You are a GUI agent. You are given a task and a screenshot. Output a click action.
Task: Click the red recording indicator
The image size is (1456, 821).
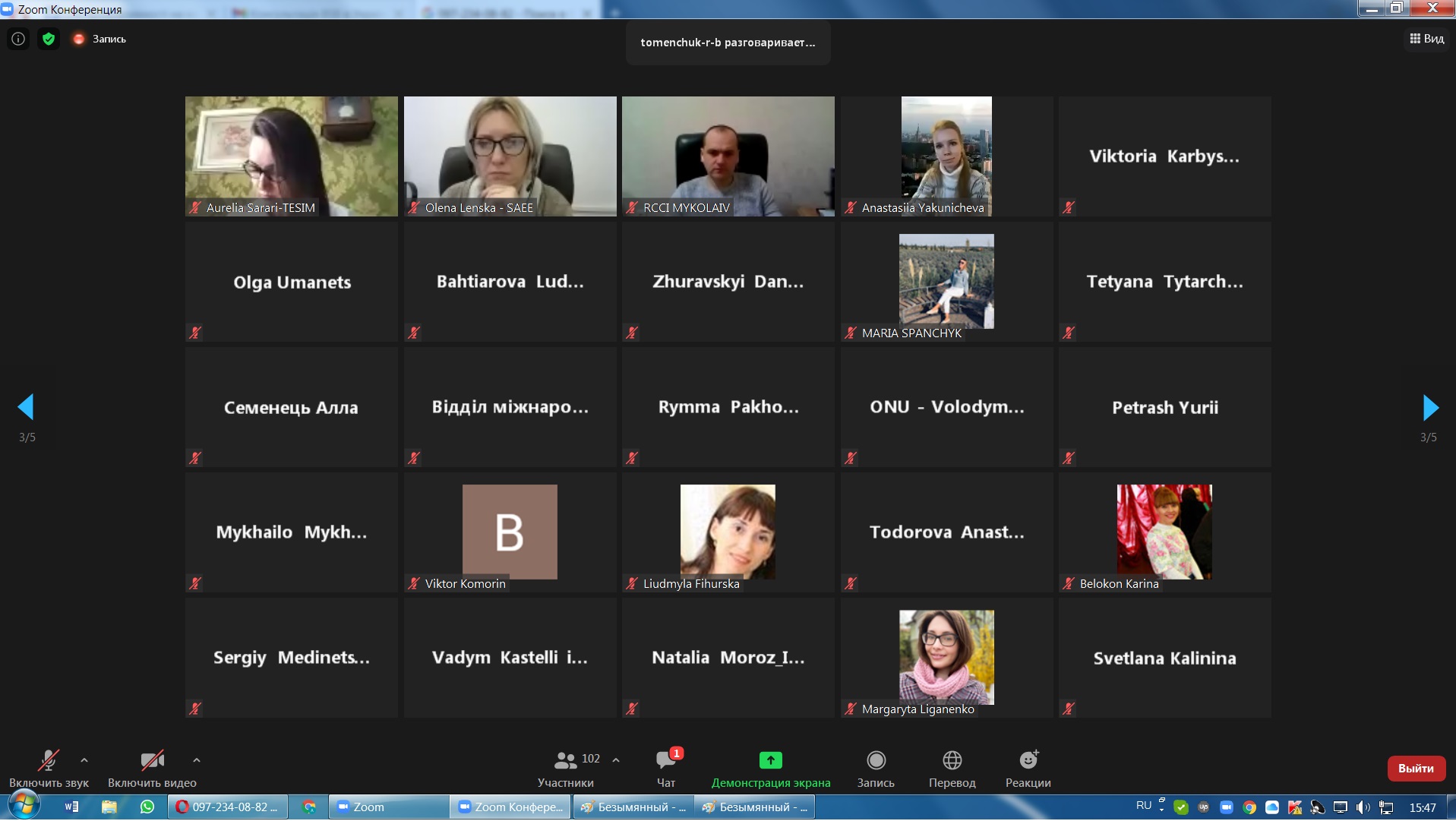[x=78, y=39]
